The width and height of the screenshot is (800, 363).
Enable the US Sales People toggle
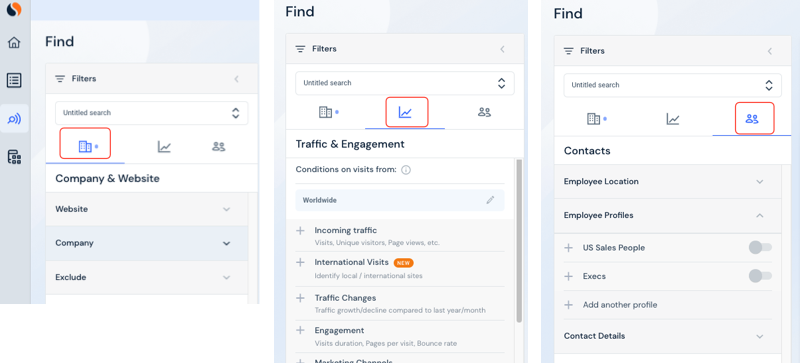coord(760,248)
